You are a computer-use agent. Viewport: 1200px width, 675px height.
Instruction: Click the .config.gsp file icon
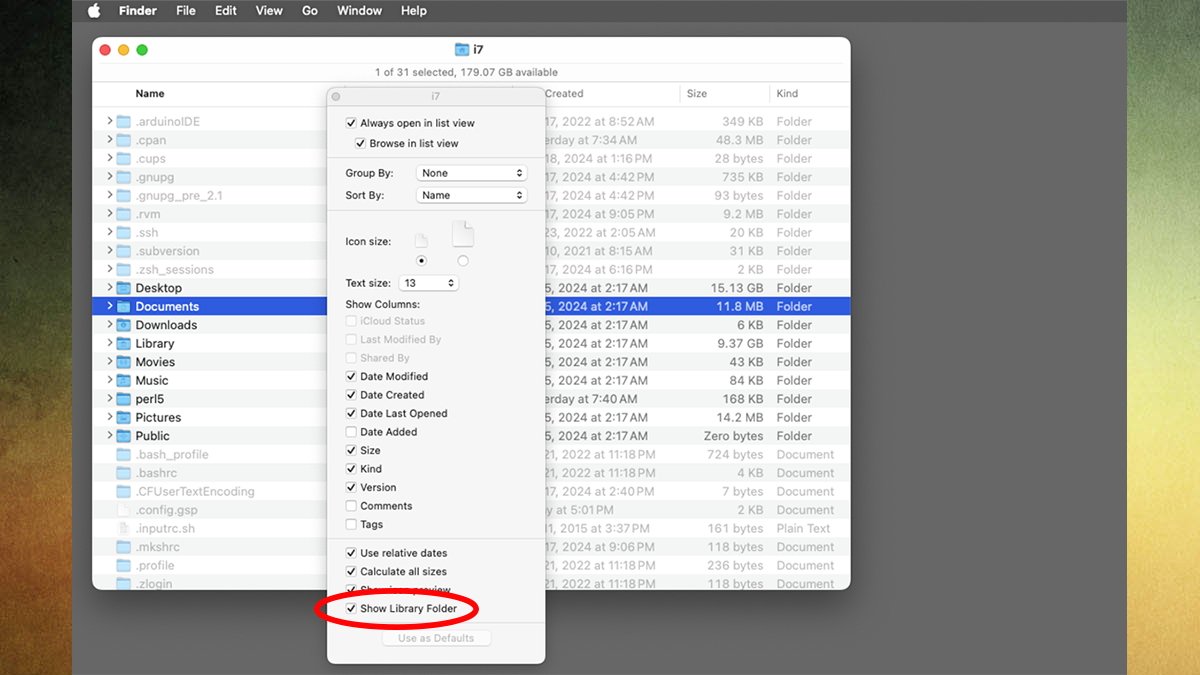[124, 510]
